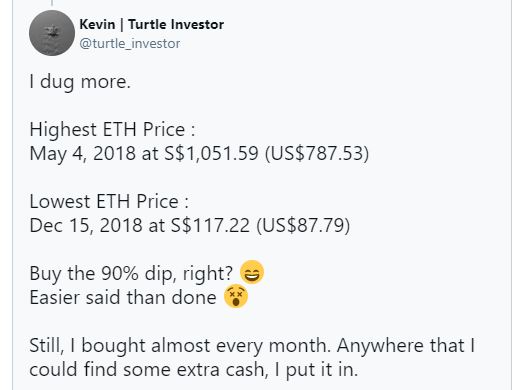Visit the @turtle_investor handle link
The image size is (524, 390).
coord(130,43)
